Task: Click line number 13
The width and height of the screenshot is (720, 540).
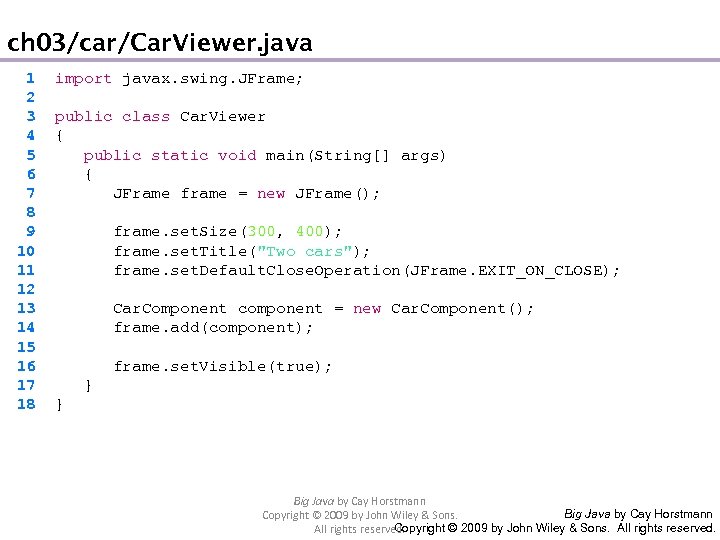Action: point(26,308)
